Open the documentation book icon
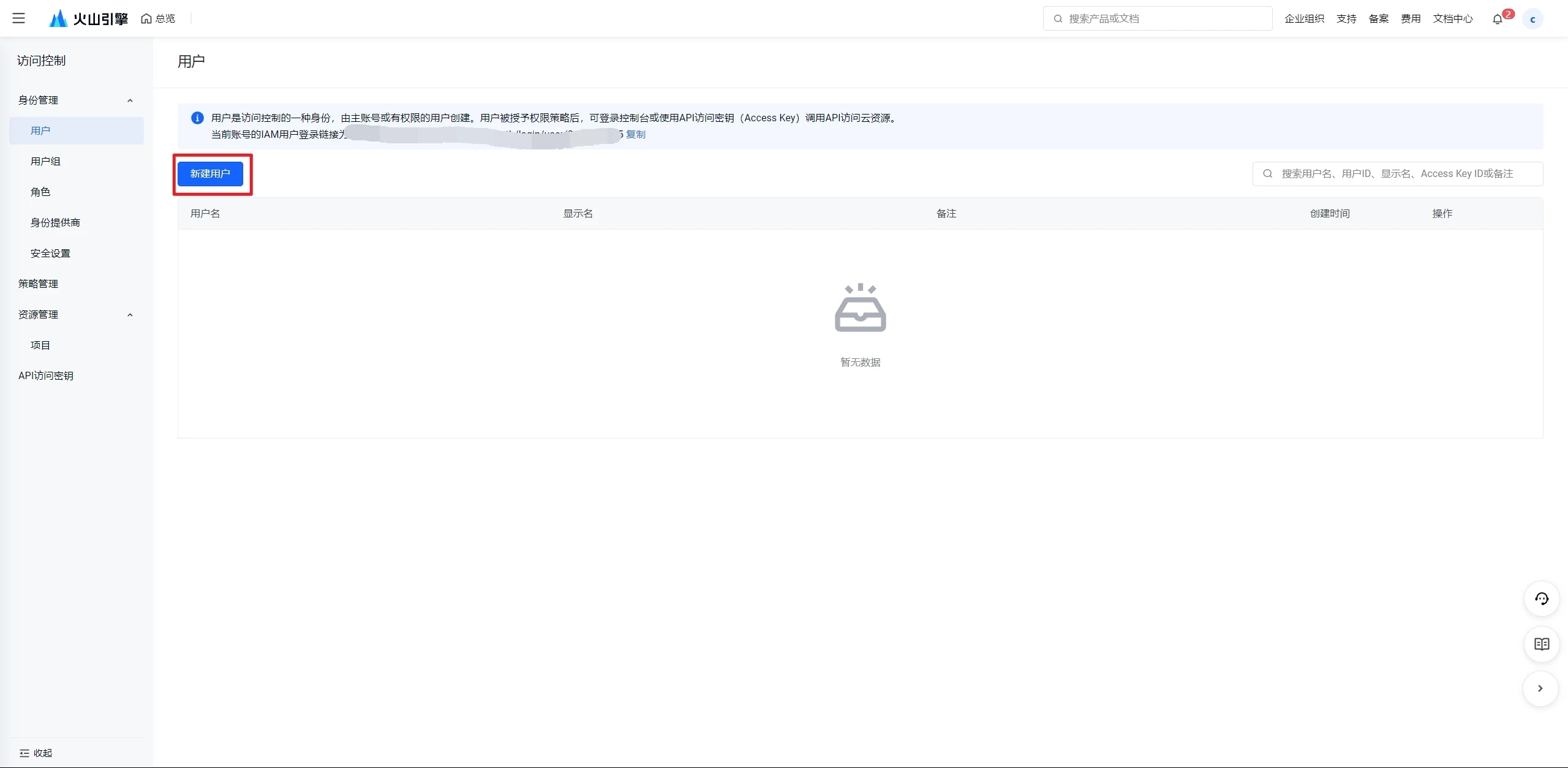 coord(1542,644)
